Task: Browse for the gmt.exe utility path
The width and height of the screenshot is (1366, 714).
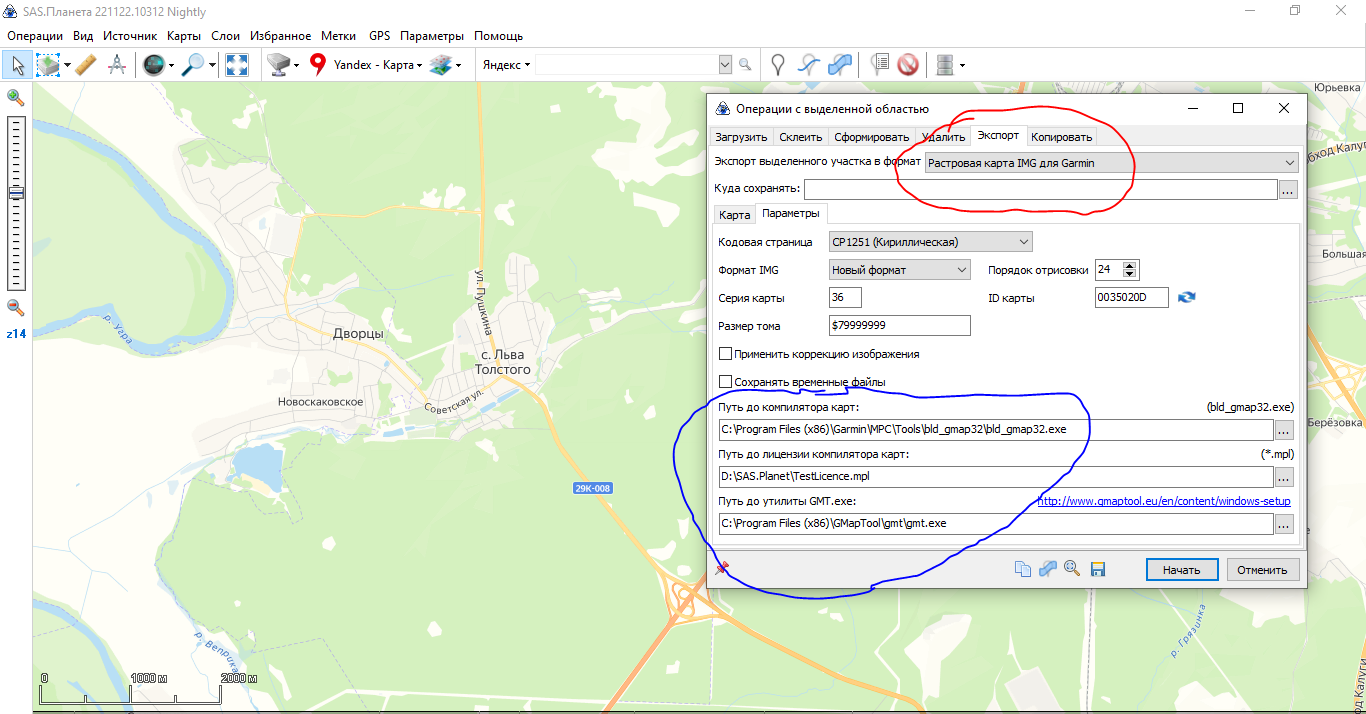Action: pos(1284,523)
